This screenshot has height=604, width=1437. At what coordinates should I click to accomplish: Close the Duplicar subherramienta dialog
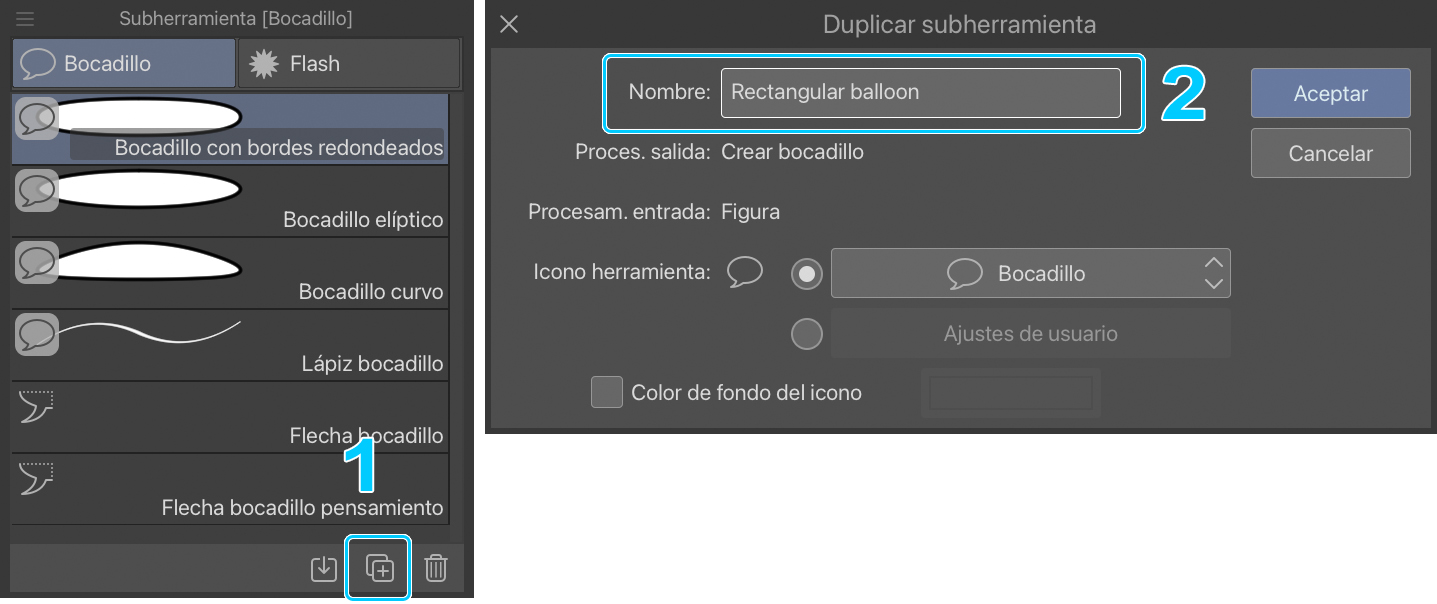pos(509,24)
